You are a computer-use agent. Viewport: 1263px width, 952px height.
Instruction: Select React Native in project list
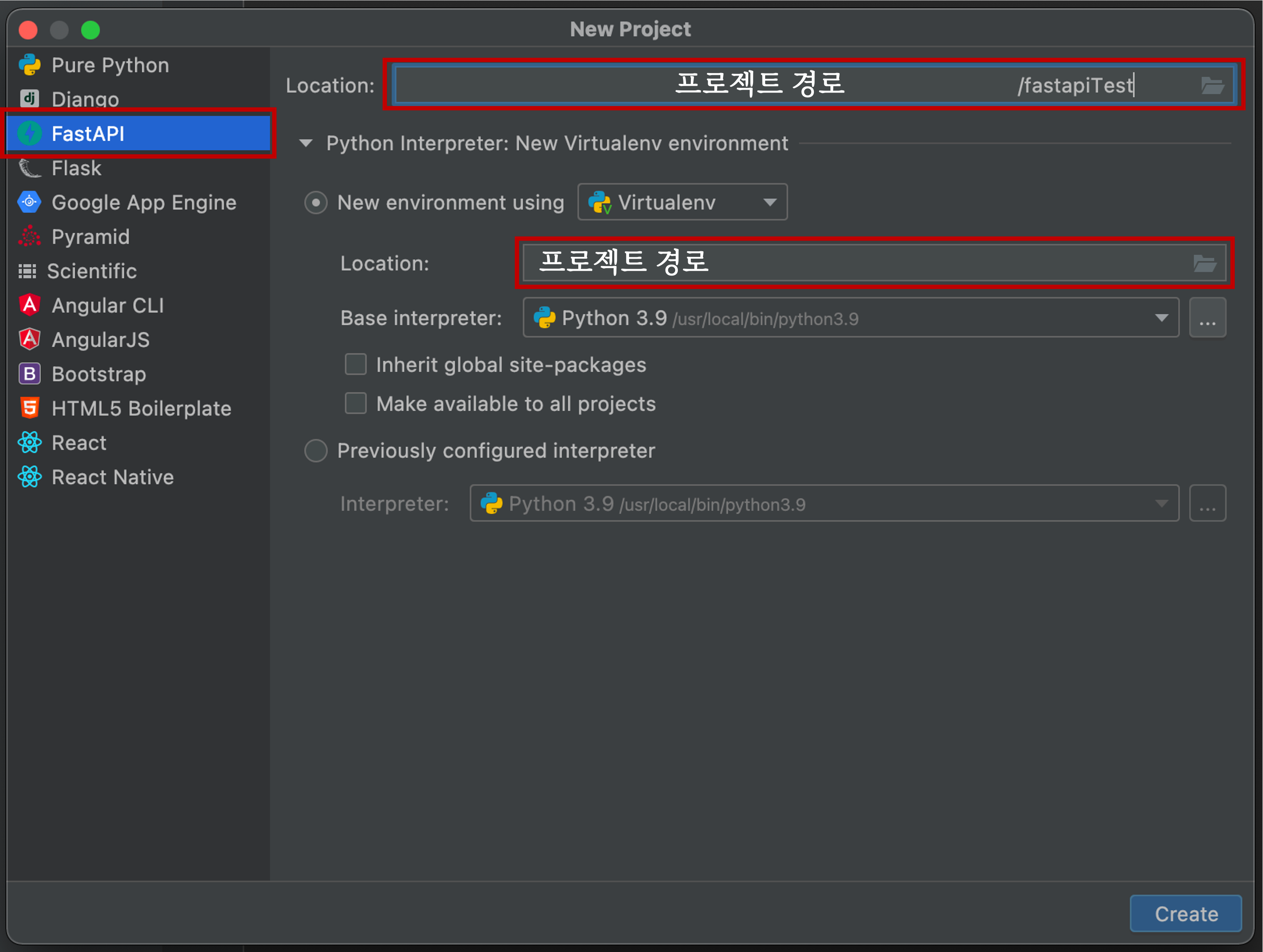pyautogui.click(x=113, y=477)
